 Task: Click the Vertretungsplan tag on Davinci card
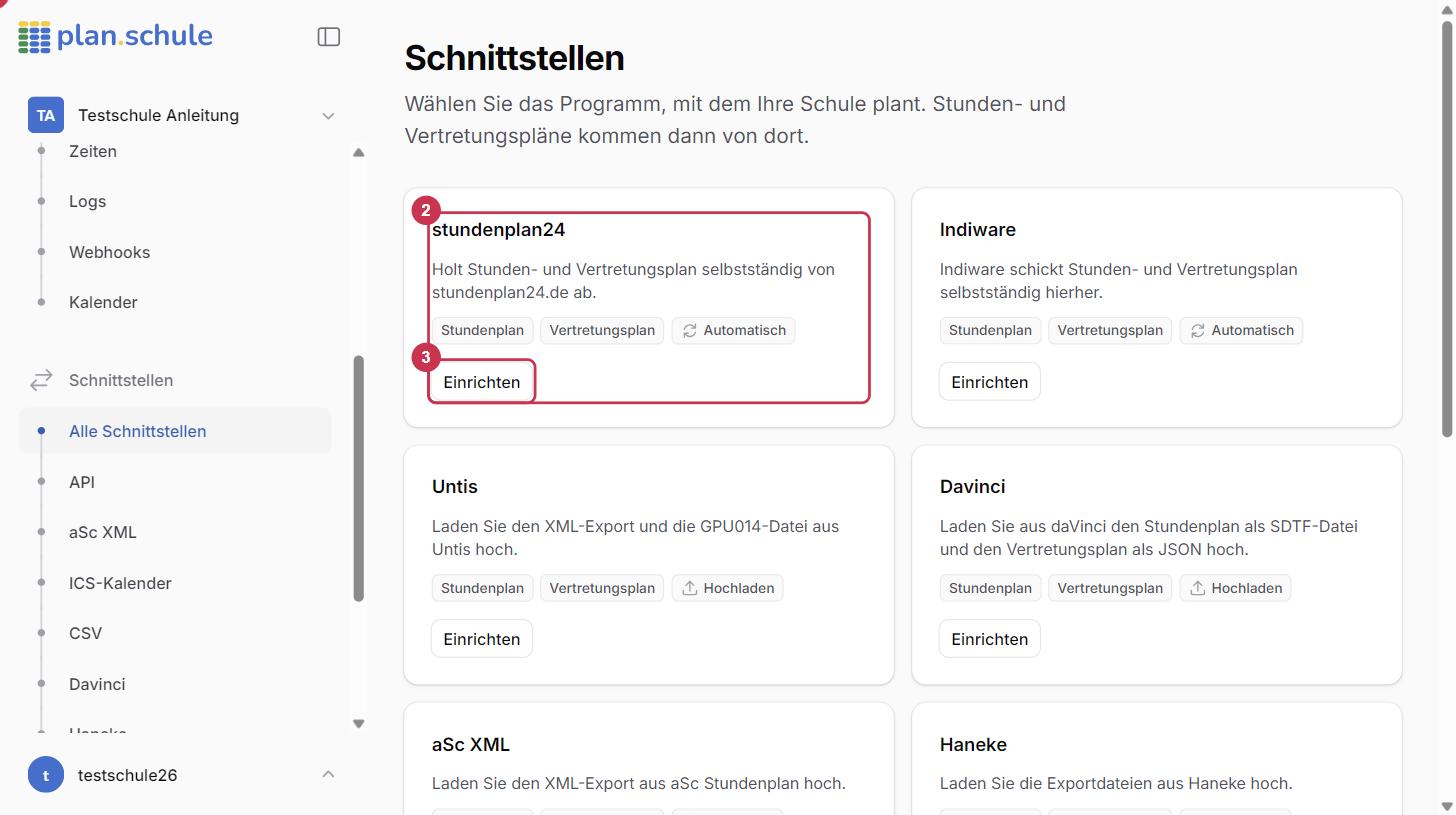(1110, 588)
